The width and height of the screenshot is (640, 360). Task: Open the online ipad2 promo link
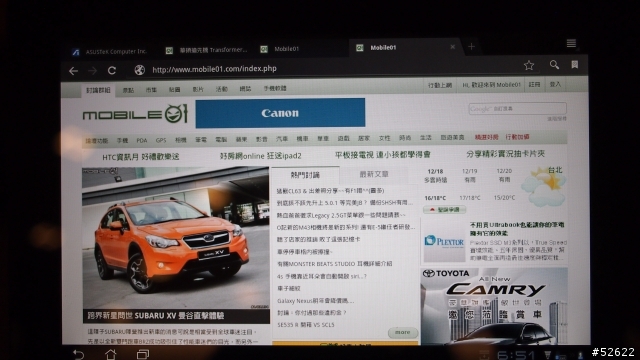pyautogui.click(x=260, y=156)
